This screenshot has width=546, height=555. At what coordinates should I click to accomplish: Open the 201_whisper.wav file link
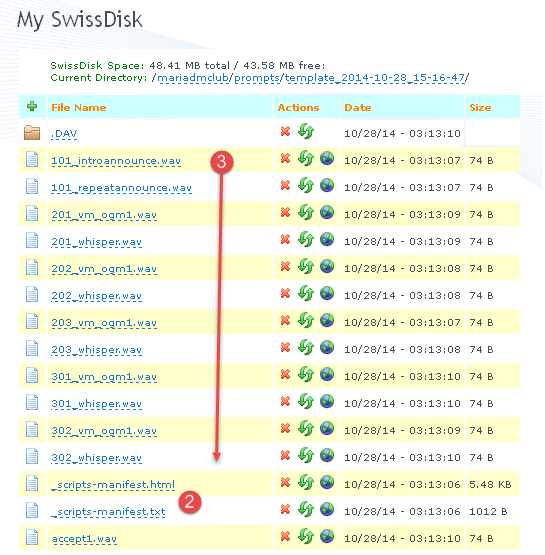(x=97, y=242)
